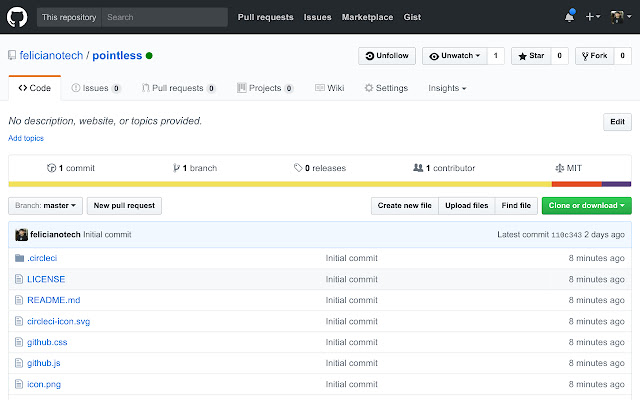Image resolution: width=640 pixels, height=400 pixels.
Task: Click the yellow language bar segment
Action: [x=280, y=184]
